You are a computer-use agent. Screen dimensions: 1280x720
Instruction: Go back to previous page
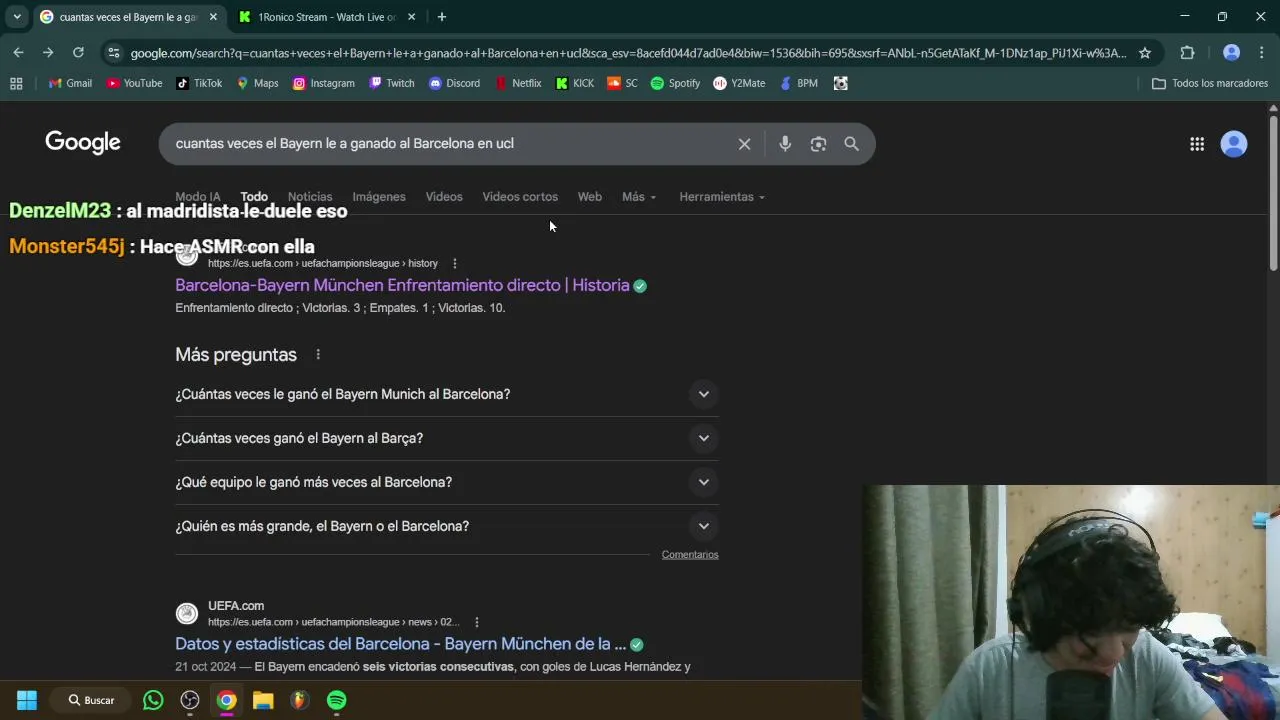coord(18,53)
